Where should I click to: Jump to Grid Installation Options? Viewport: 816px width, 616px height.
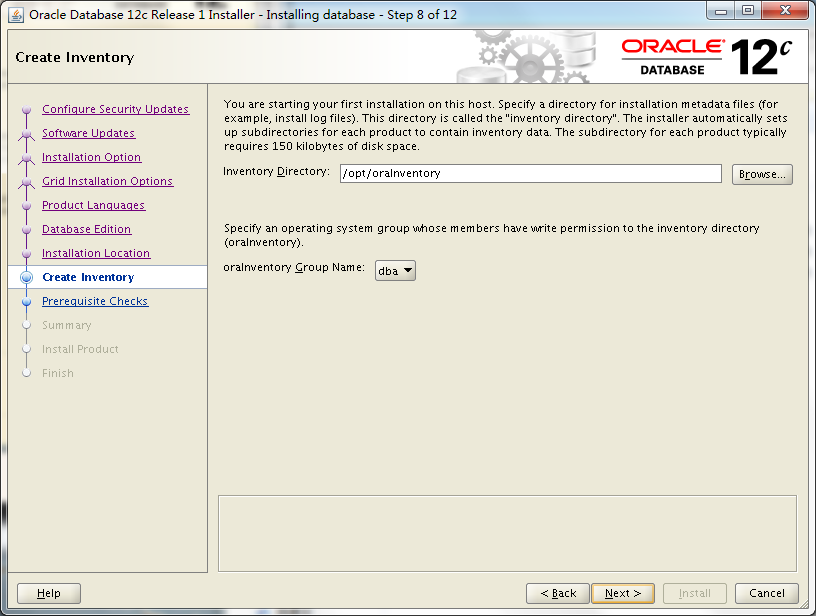(x=107, y=181)
